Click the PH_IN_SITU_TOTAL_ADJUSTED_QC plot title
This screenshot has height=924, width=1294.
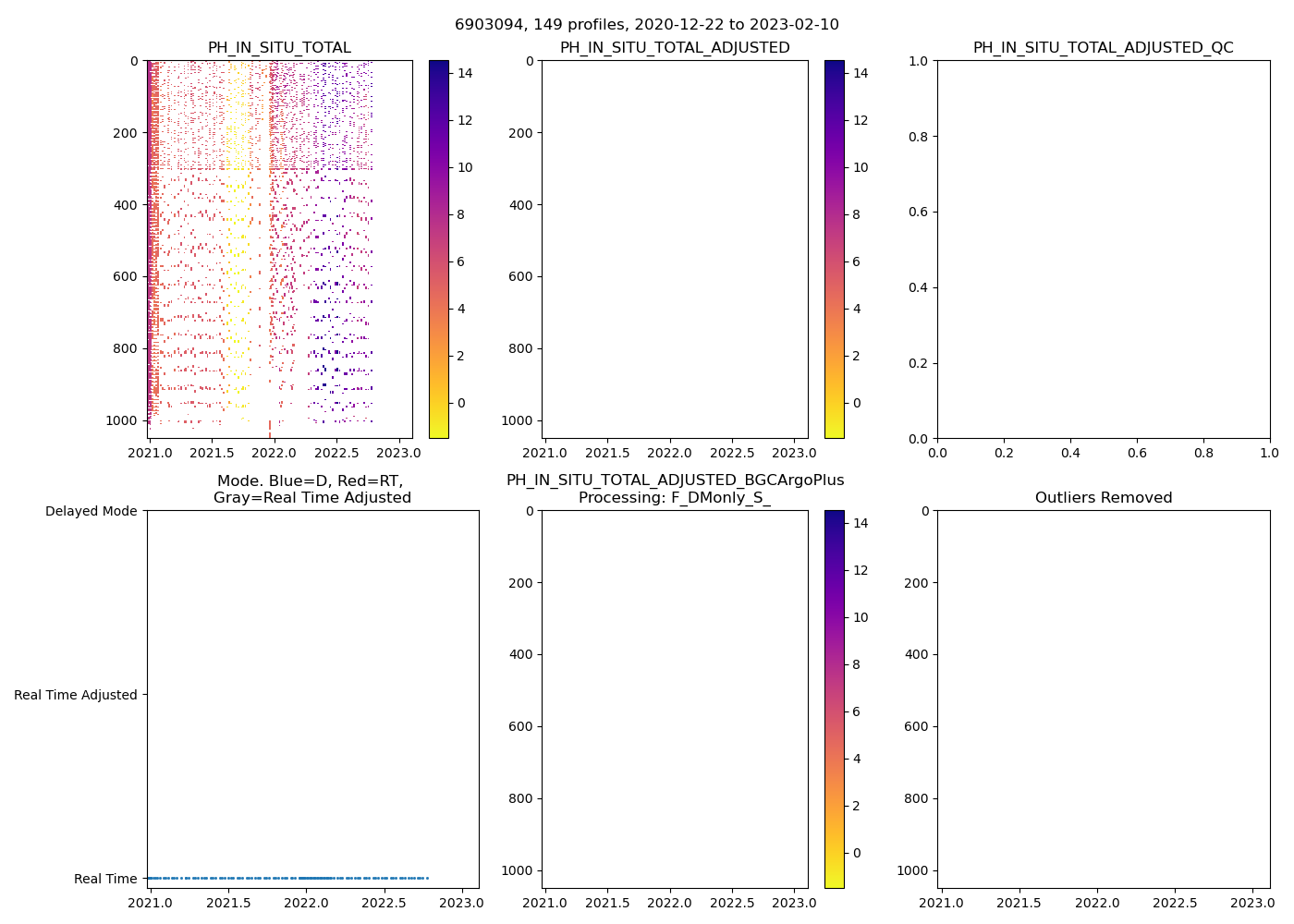click(1103, 48)
